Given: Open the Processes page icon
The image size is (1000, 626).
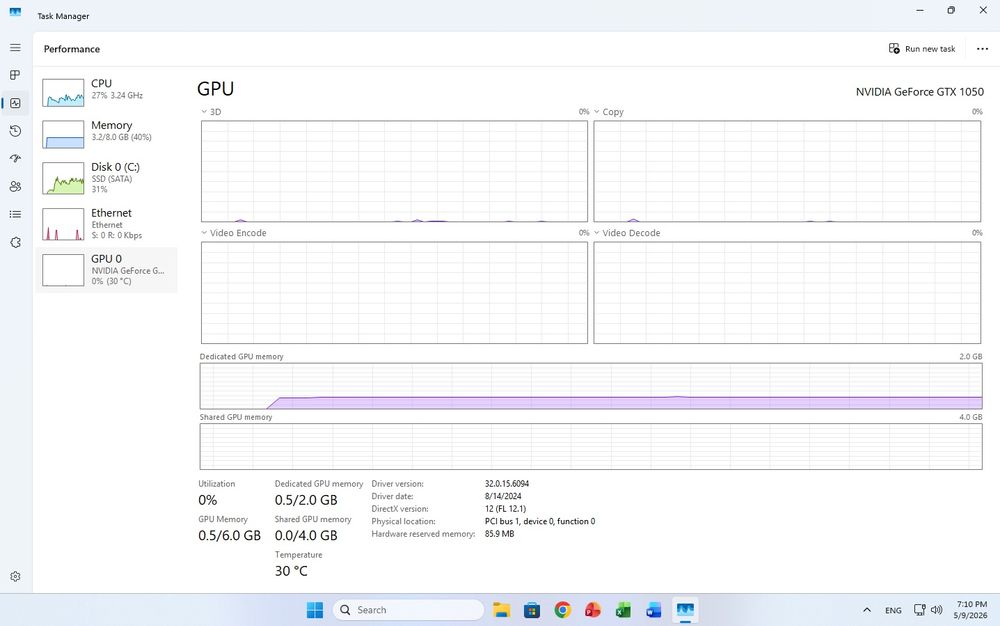Looking at the screenshot, I should click(15, 75).
